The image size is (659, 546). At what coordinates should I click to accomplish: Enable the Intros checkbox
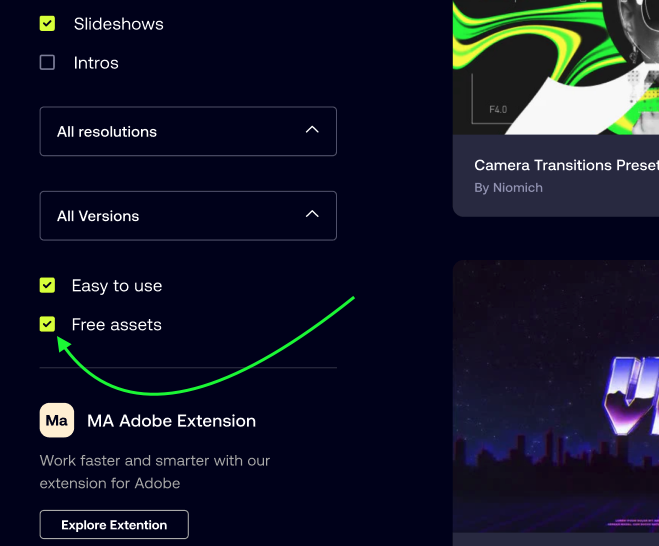[47, 62]
